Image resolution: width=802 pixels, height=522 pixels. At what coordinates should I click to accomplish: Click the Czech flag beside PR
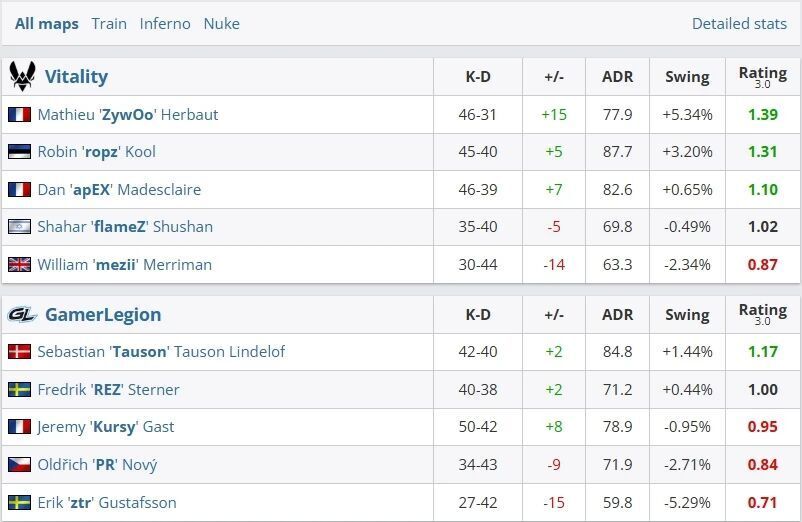click(x=19, y=465)
